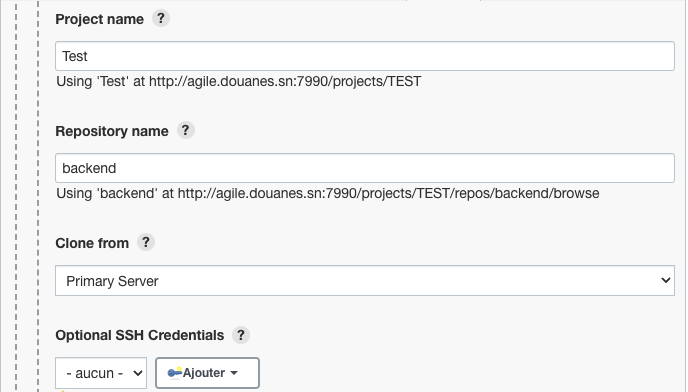Open help for Project name
This screenshot has height=392, width=688.
tap(161, 18)
